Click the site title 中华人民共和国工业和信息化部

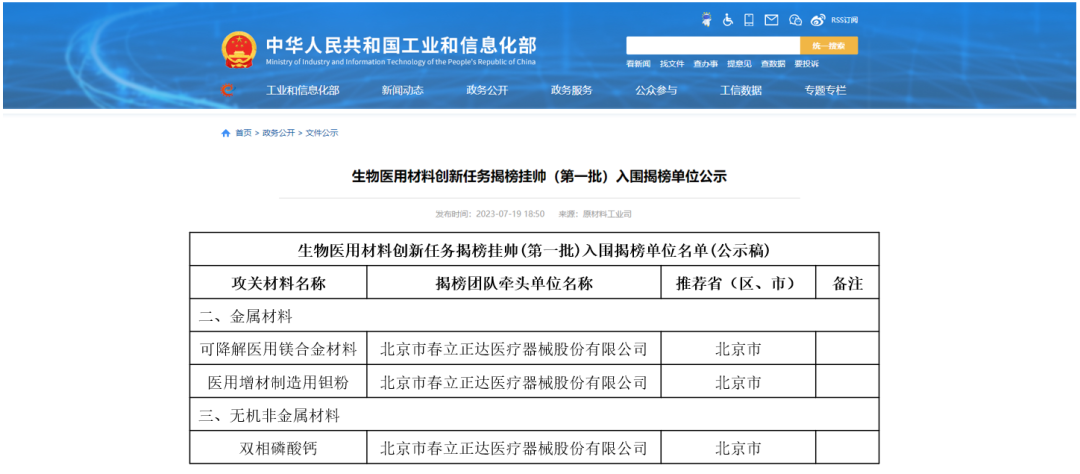click(x=401, y=45)
